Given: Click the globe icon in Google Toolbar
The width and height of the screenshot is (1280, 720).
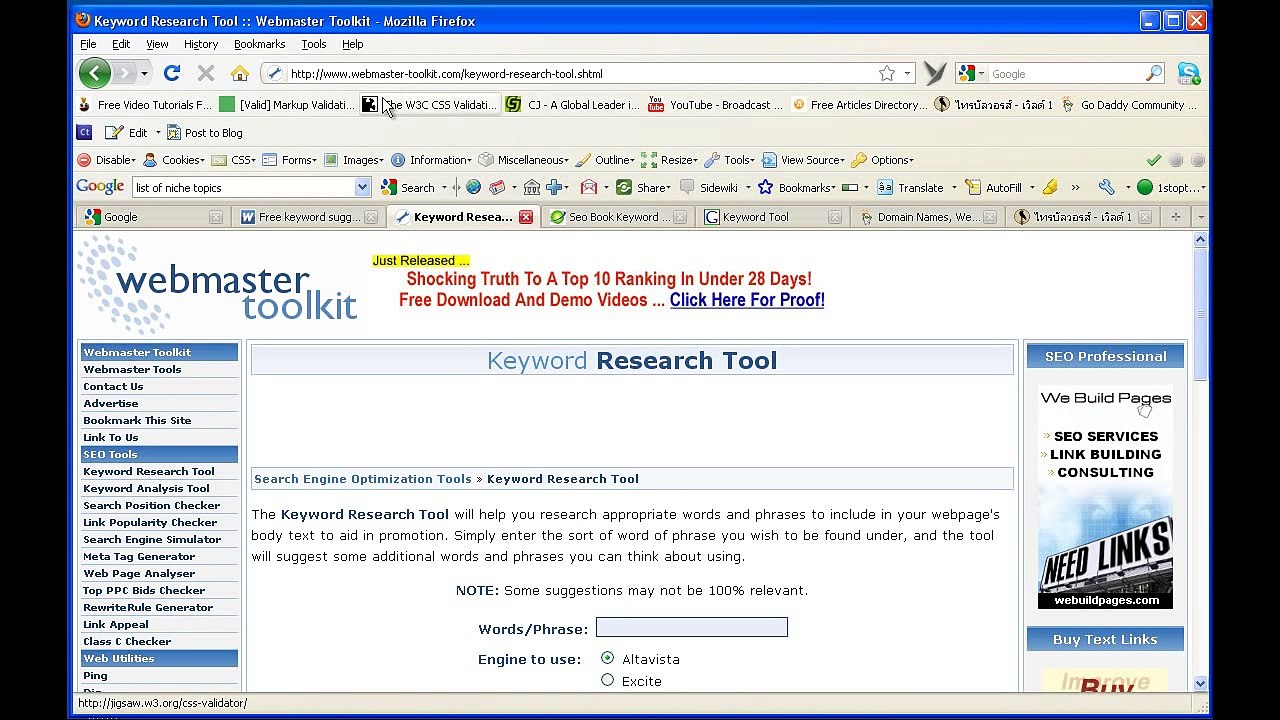Looking at the screenshot, I should click(474, 187).
